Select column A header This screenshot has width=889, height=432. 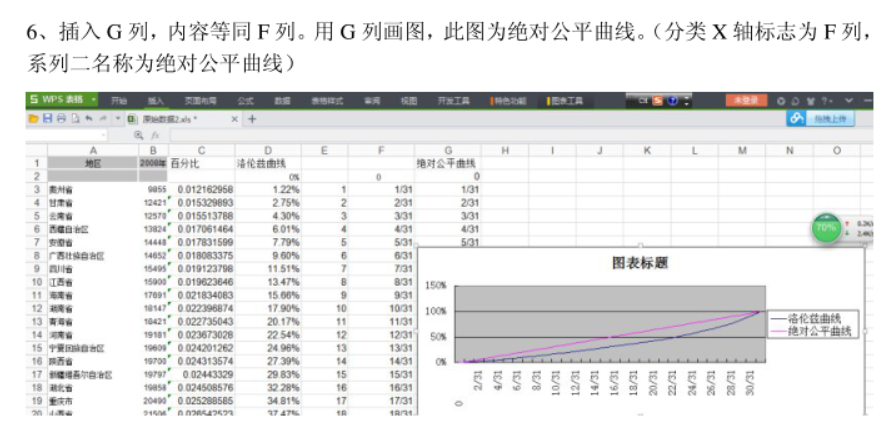coord(94,150)
